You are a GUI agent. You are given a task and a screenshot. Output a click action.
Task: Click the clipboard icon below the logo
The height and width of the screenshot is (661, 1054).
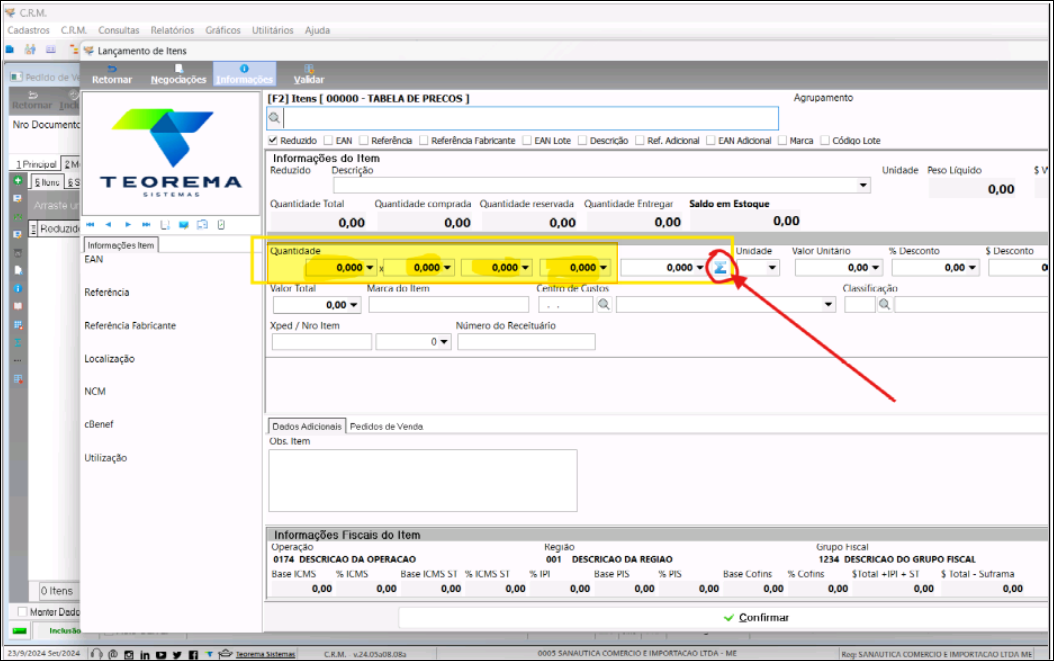tap(221, 225)
